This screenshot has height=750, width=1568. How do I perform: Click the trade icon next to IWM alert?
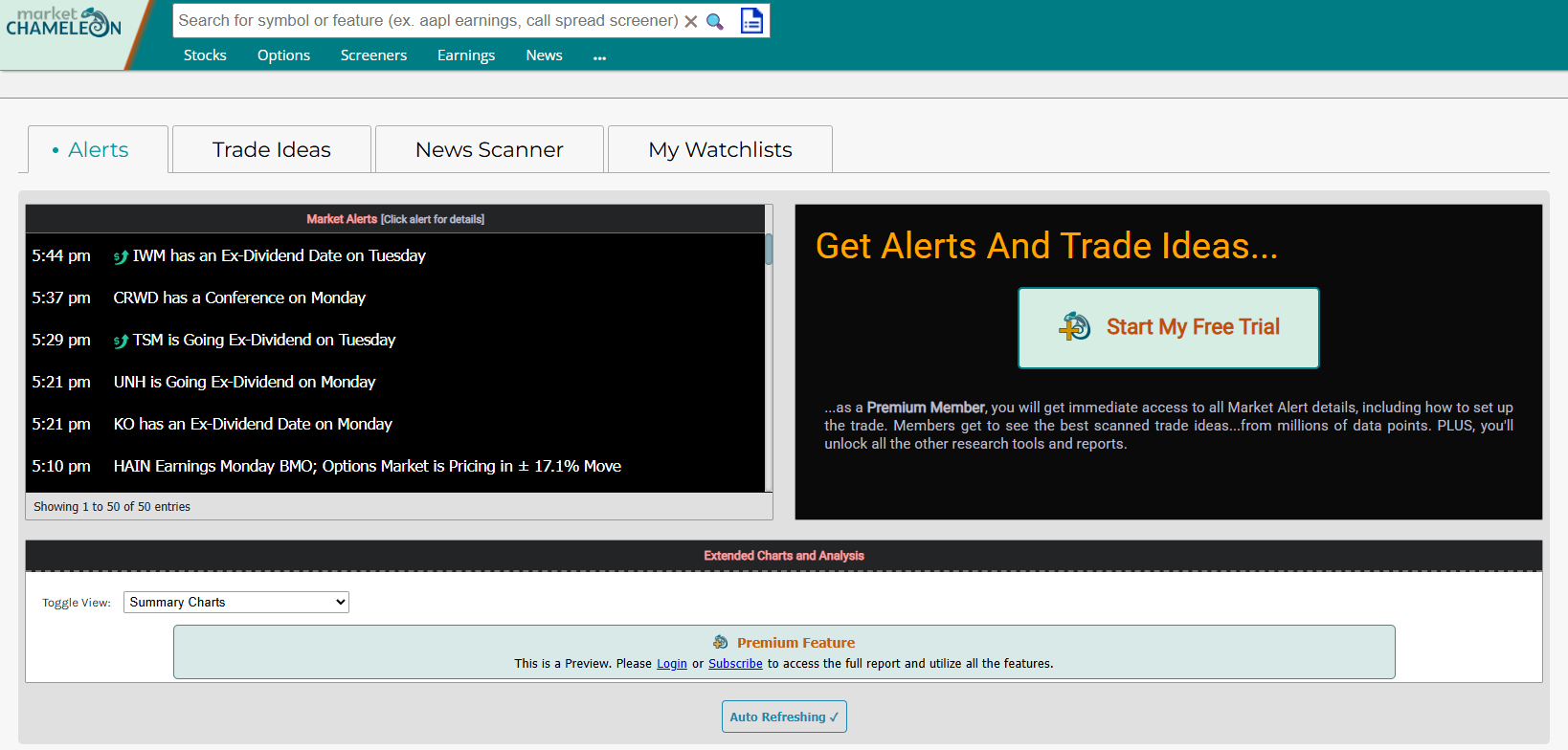pos(121,256)
